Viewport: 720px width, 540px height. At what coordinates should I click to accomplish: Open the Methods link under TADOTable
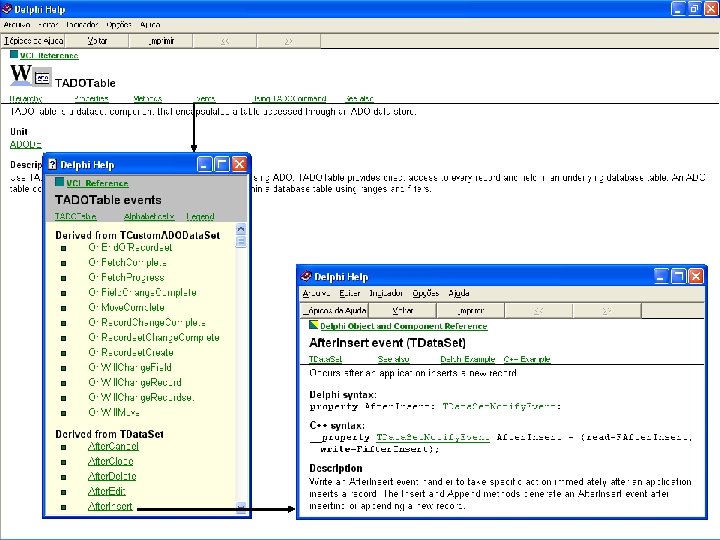[147, 98]
